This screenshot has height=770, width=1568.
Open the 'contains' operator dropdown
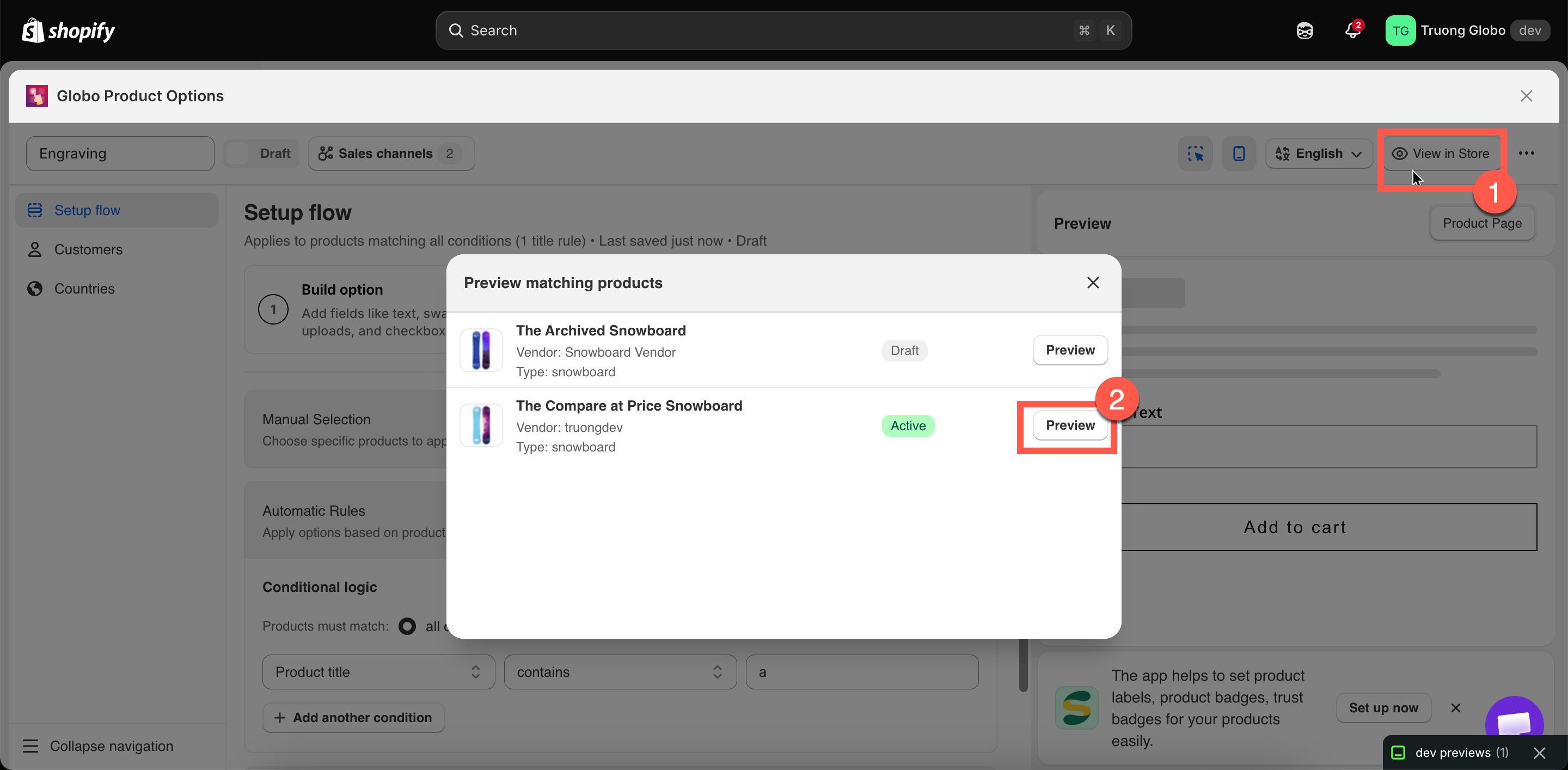tap(620, 672)
